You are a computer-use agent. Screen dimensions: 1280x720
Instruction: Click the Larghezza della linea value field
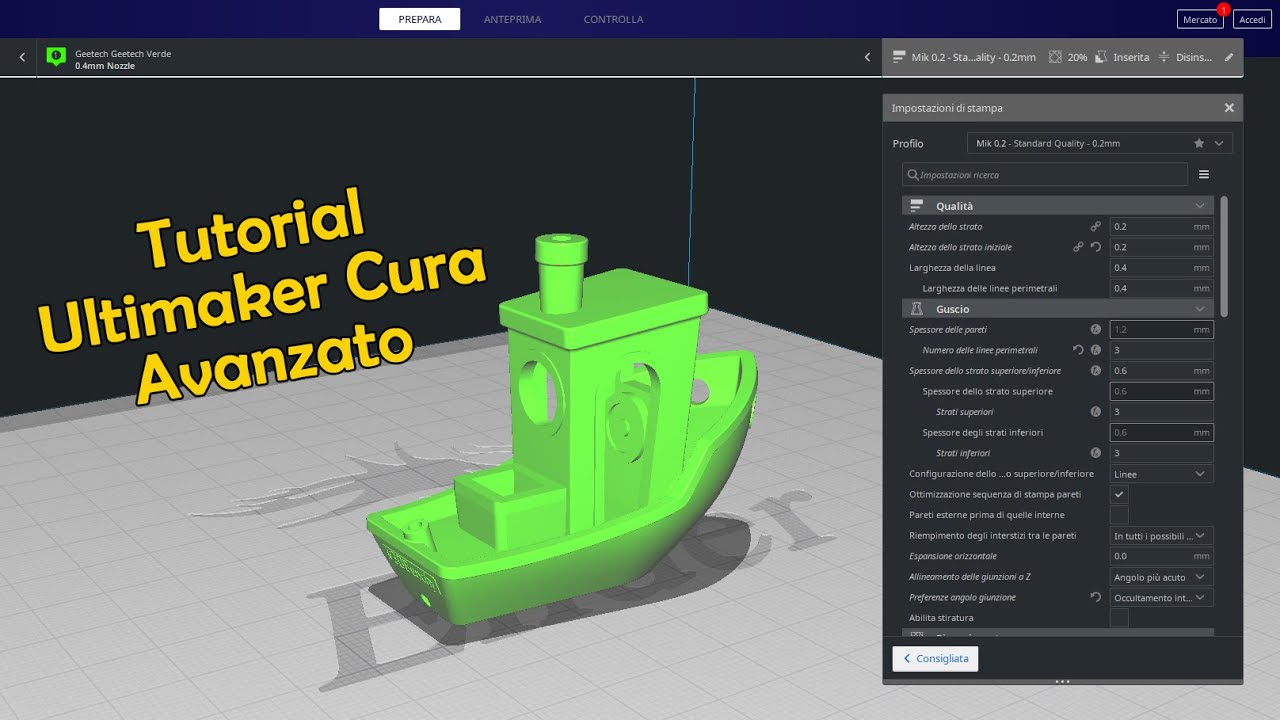tap(1162, 268)
